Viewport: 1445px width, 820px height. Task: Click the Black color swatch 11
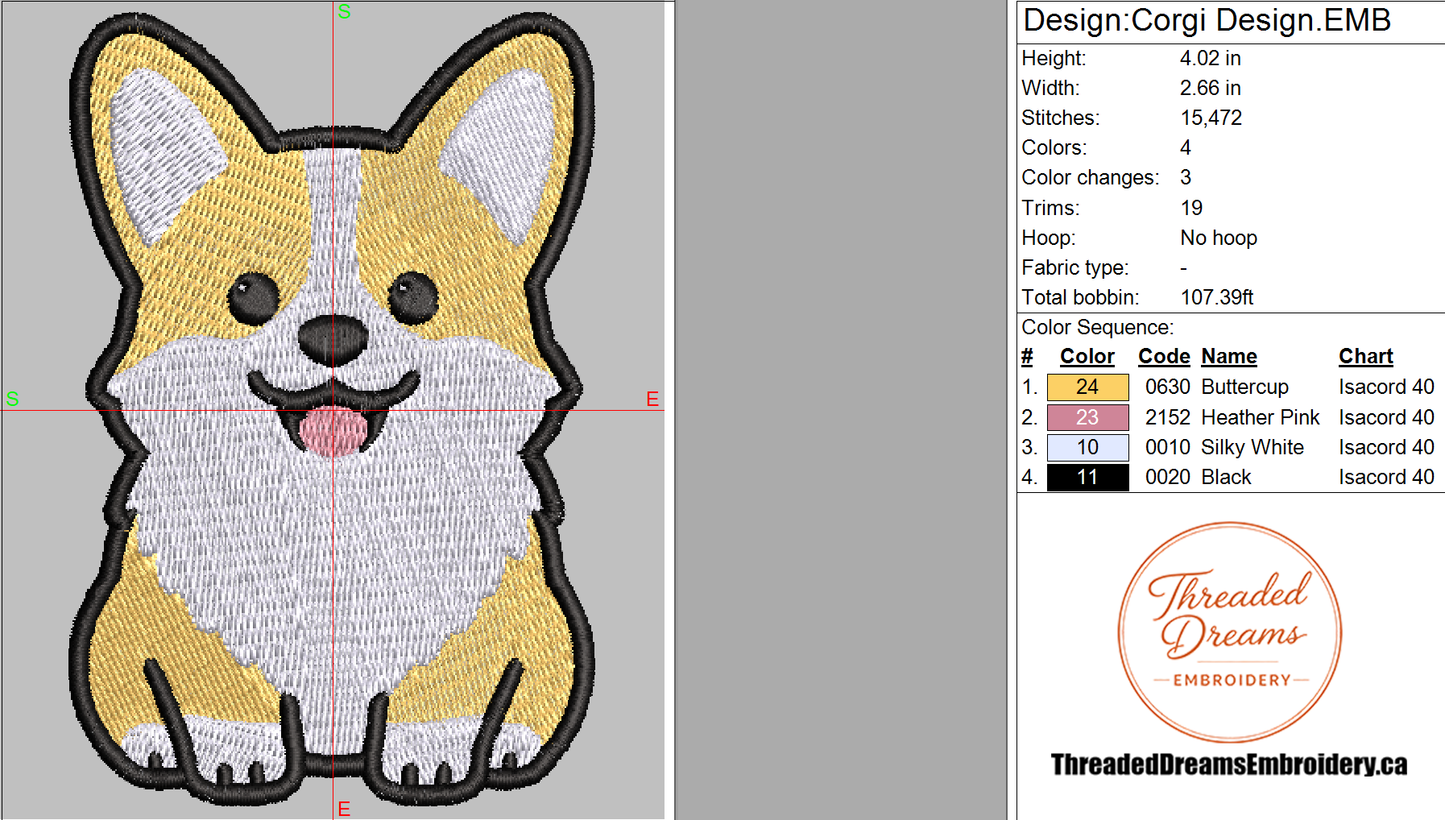tap(1088, 477)
